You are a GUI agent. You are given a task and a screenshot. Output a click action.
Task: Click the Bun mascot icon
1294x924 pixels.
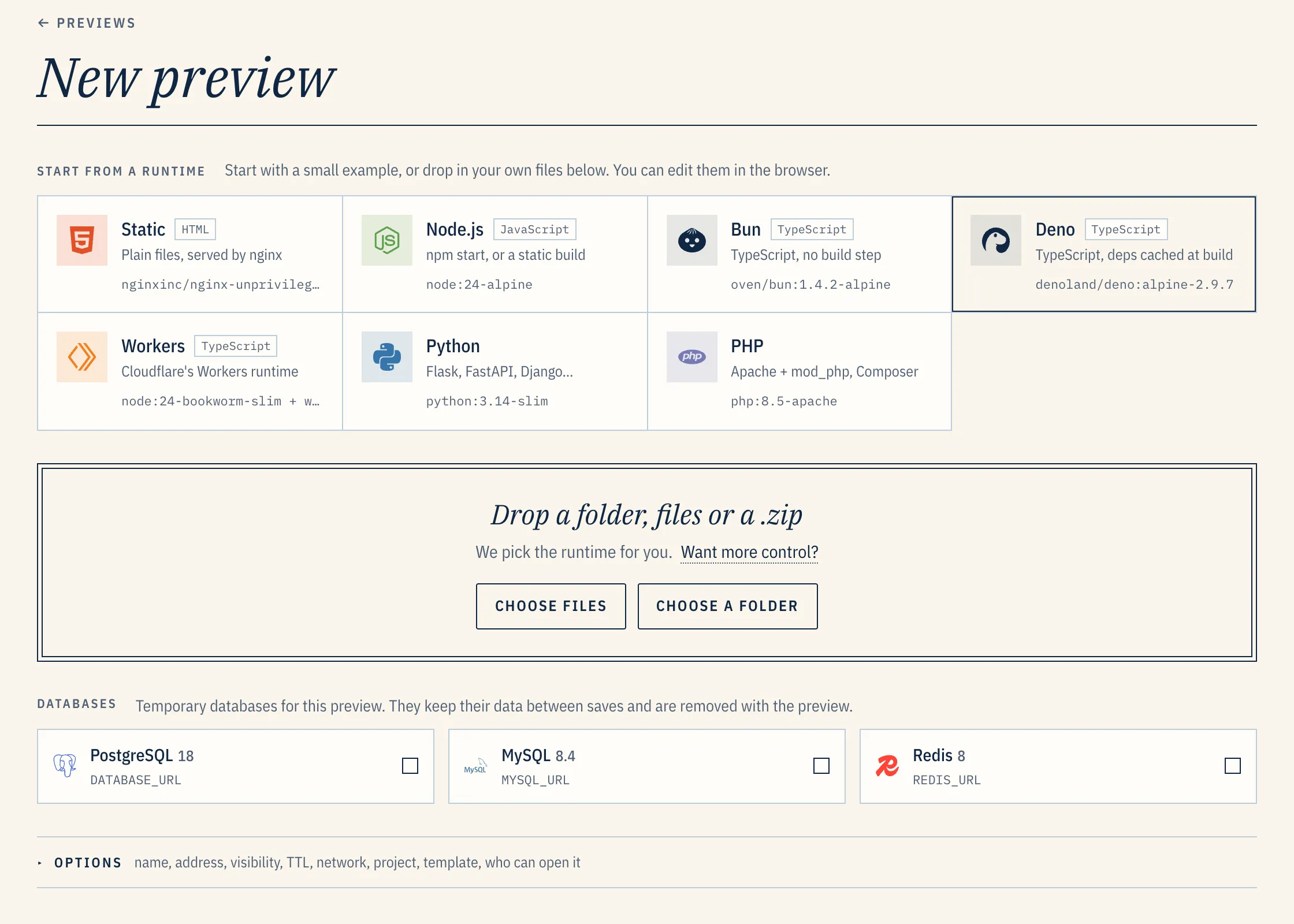click(x=692, y=240)
